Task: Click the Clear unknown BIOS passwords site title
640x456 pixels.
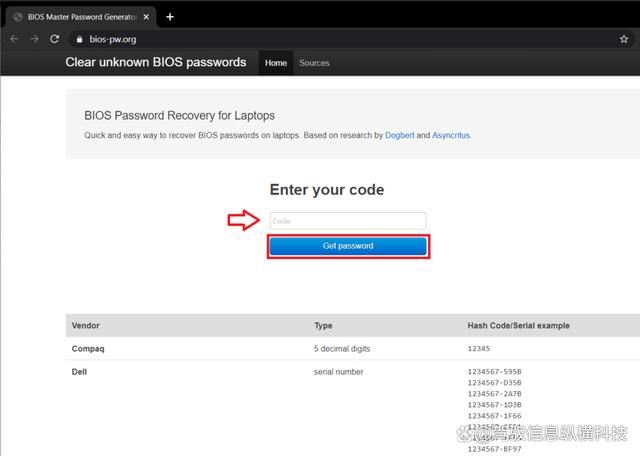Action: 155,62
